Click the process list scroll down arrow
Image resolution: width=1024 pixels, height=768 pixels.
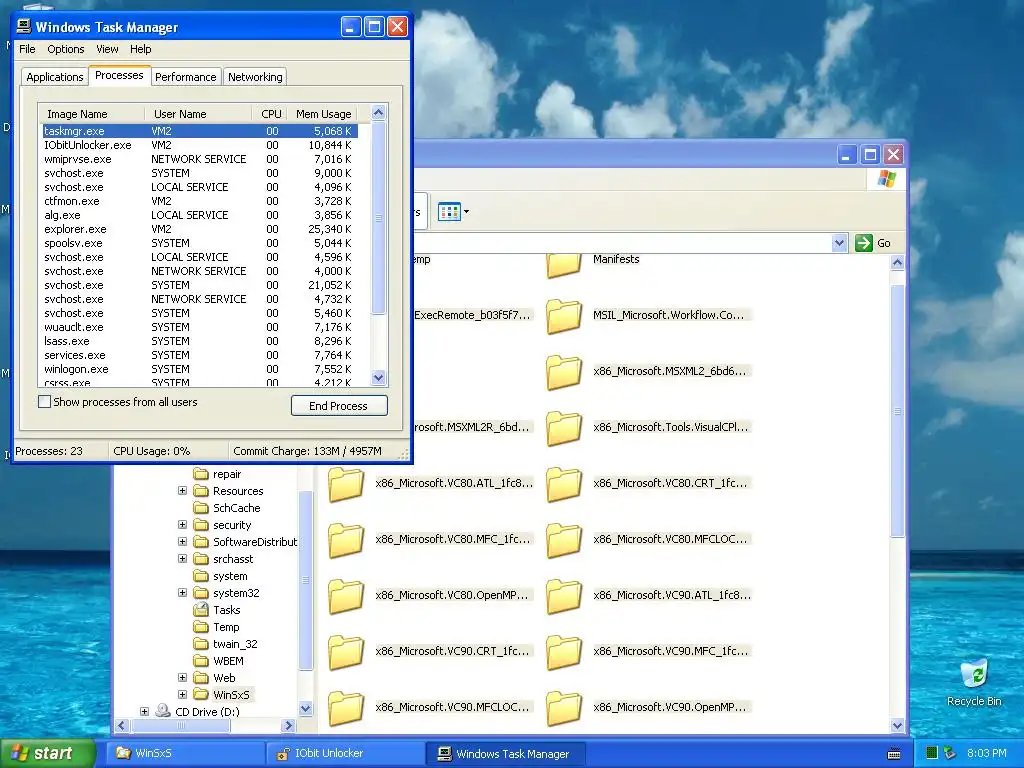coord(379,377)
